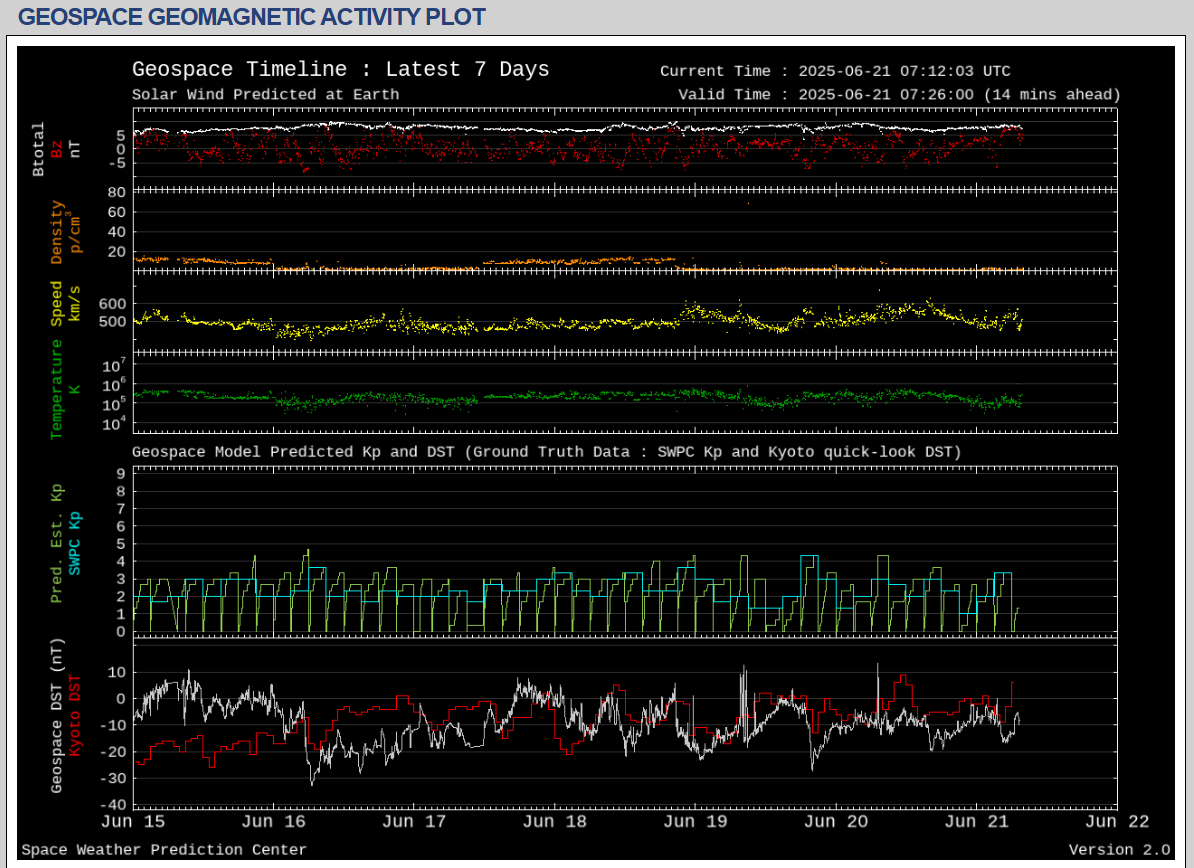Image resolution: width=1194 pixels, height=868 pixels.
Task: Click the Jun 22 date at the axis end
Action: tap(1117, 822)
